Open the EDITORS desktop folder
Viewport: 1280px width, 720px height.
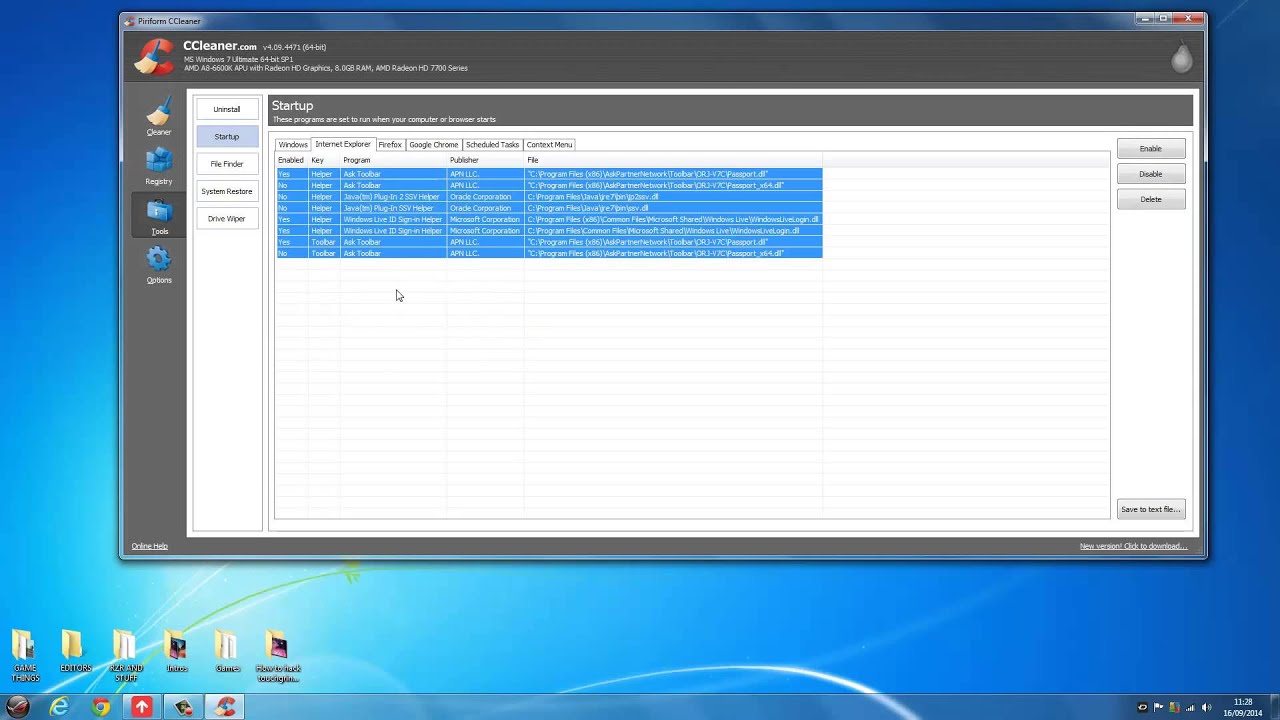click(x=75, y=652)
